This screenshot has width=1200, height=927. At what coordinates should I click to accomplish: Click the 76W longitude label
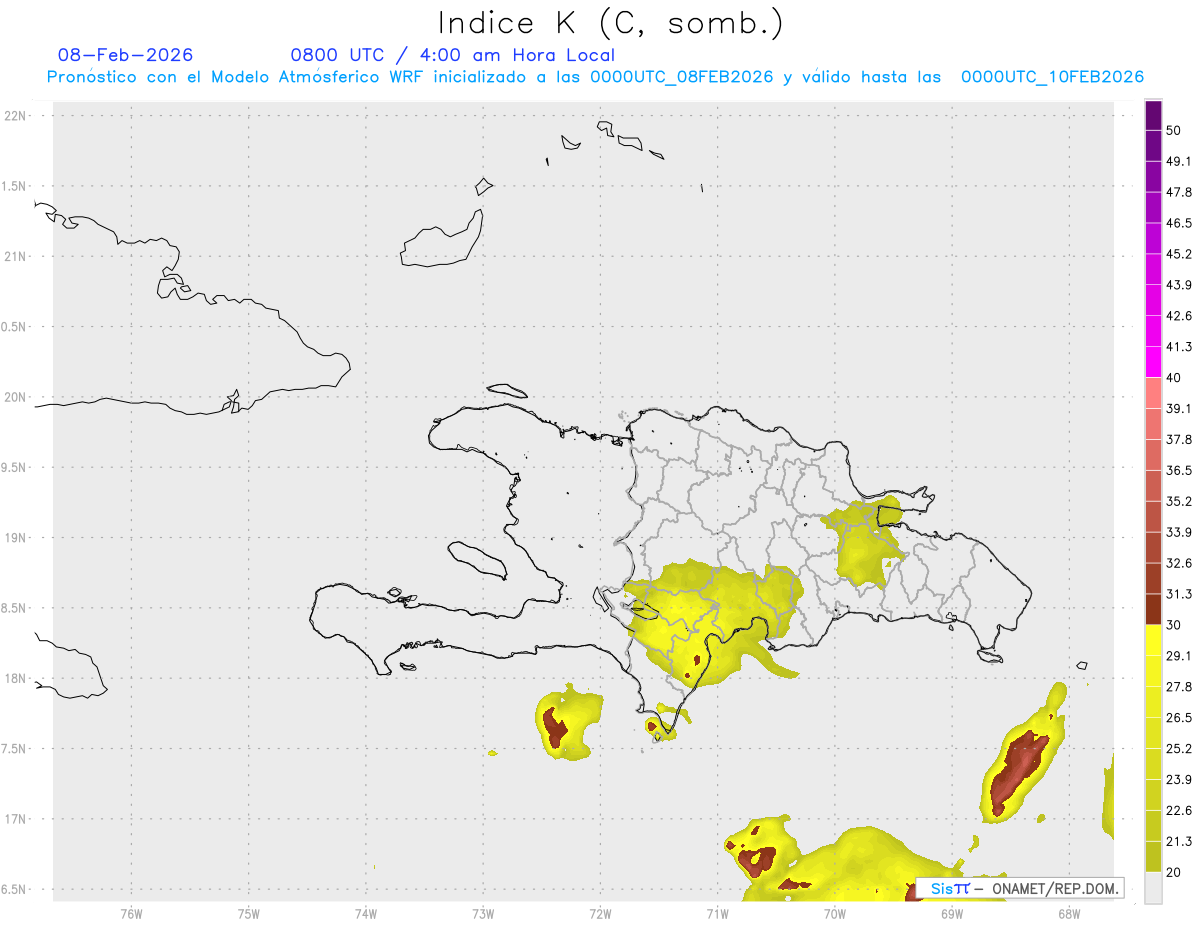(131, 913)
